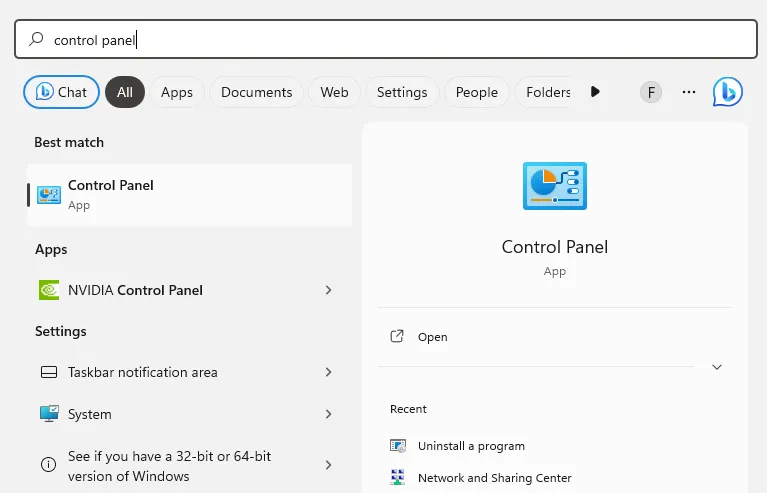
Task: Click the large Control Panel preview icon
Action: coord(555,186)
